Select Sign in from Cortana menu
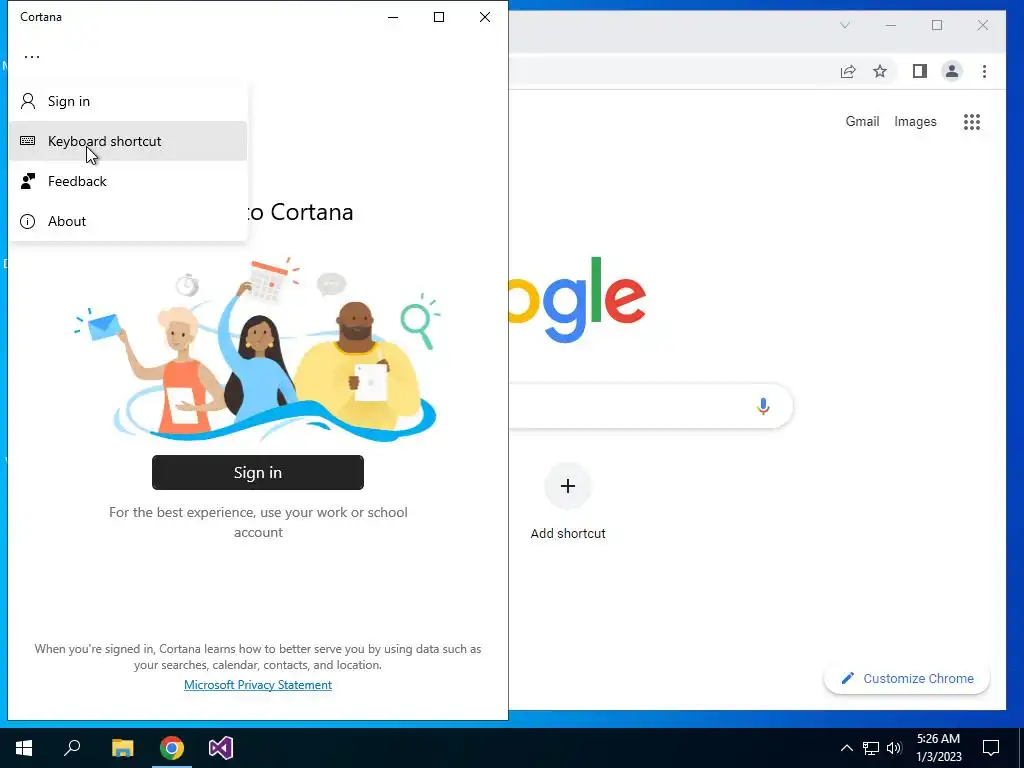The height and width of the screenshot is (768, 1024). [128, 101]
